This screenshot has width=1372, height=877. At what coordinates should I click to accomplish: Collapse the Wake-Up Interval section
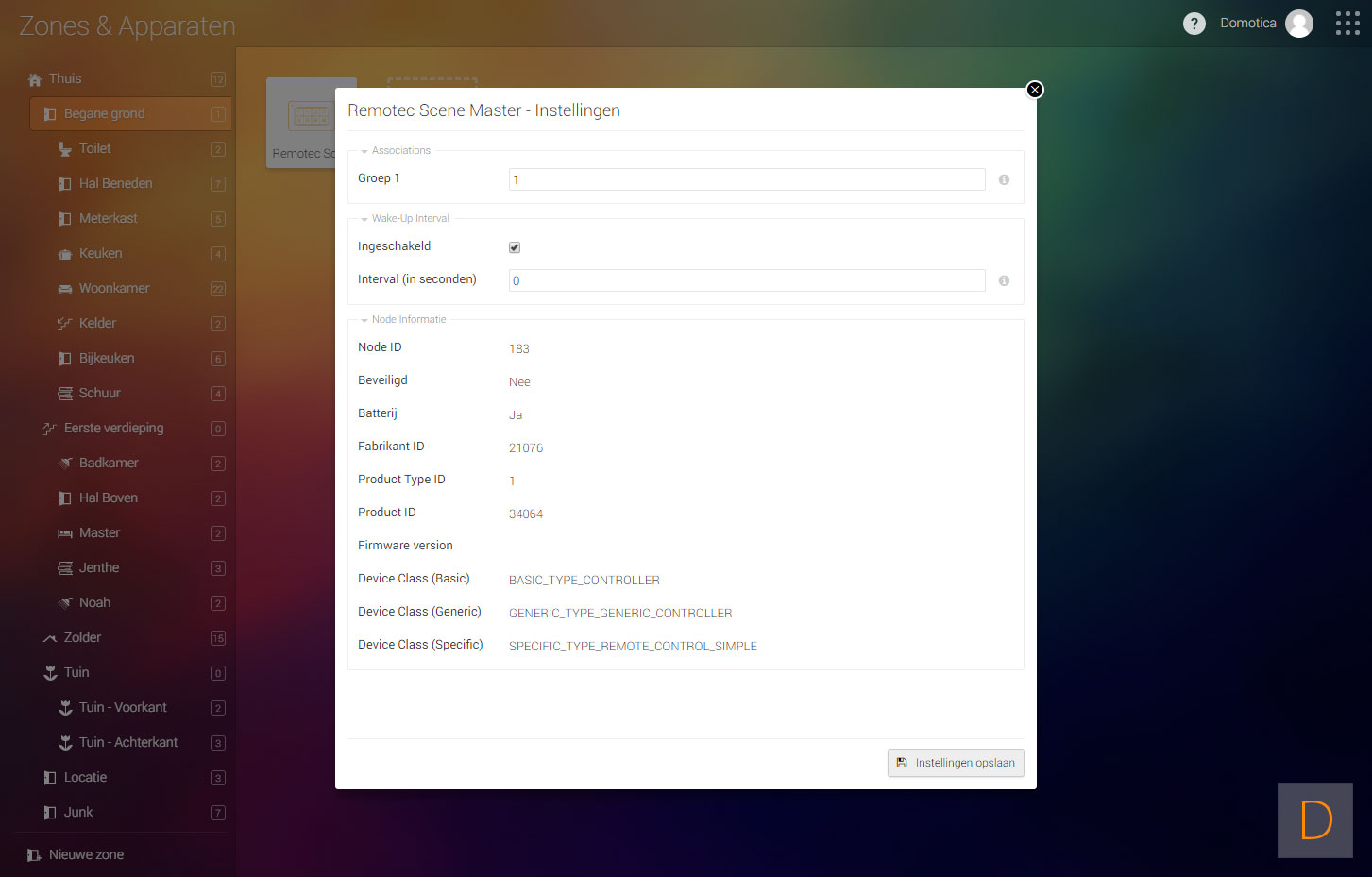364,219
